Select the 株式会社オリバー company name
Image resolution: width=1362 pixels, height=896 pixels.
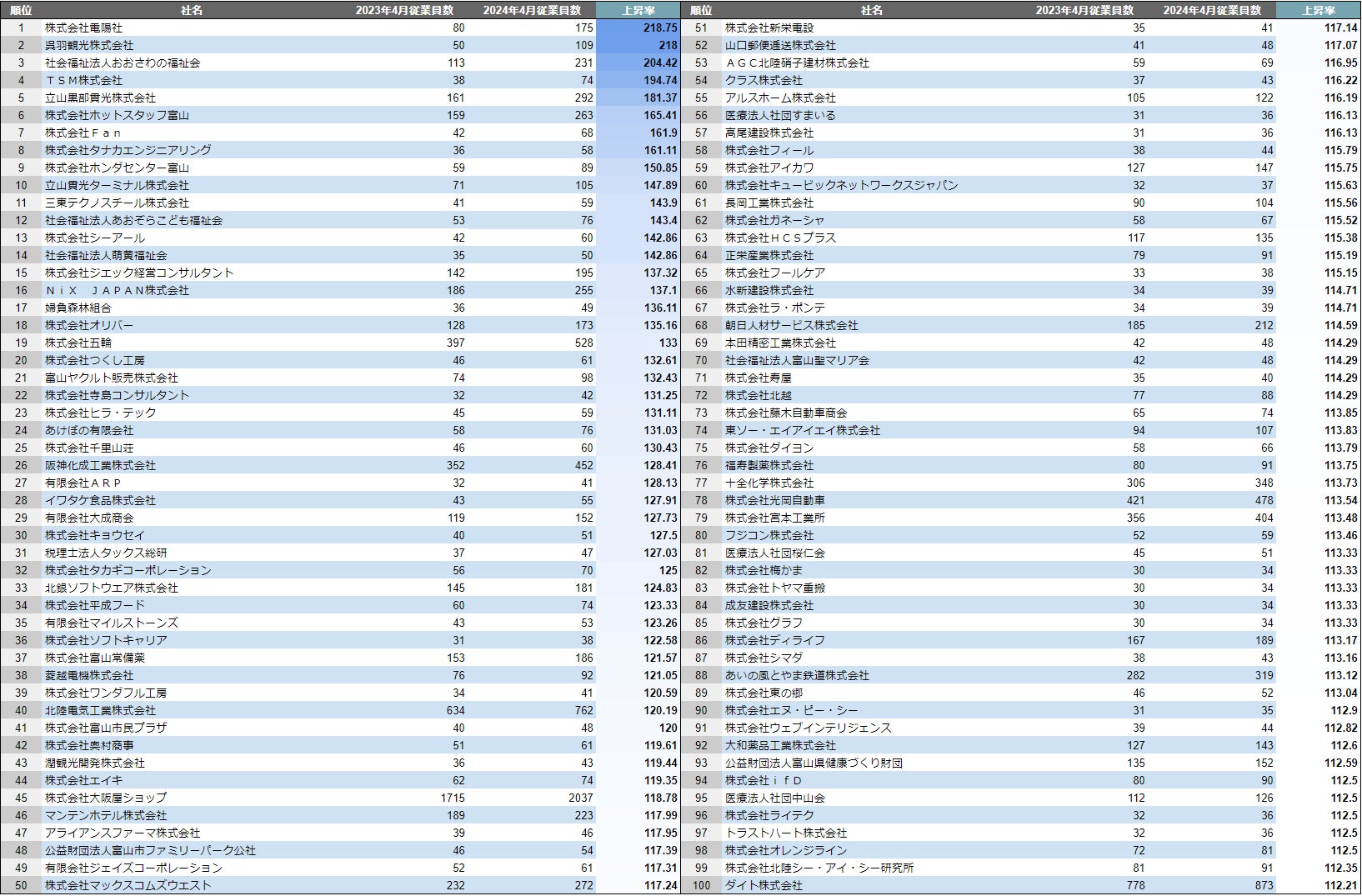89,325
